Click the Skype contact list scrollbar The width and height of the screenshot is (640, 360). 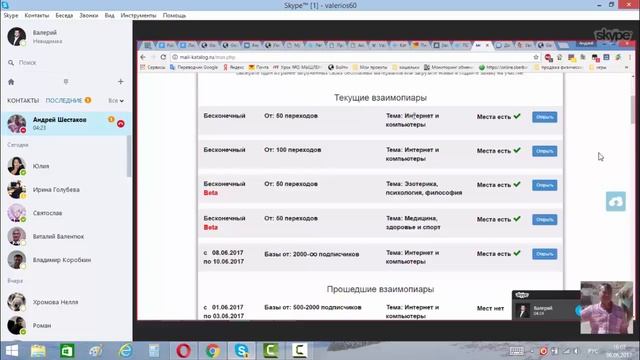click(x=129, y=157)
